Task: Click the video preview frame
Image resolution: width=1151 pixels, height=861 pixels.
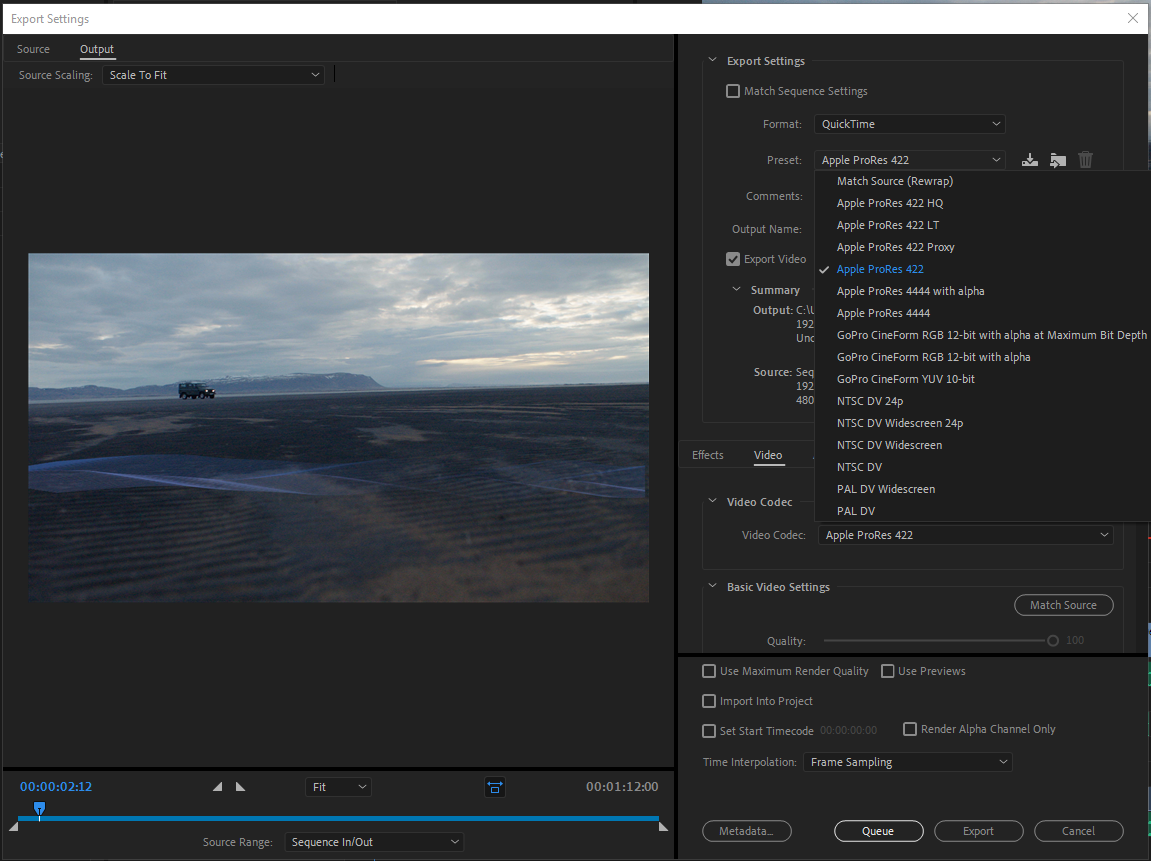Action: coord(338,428)
